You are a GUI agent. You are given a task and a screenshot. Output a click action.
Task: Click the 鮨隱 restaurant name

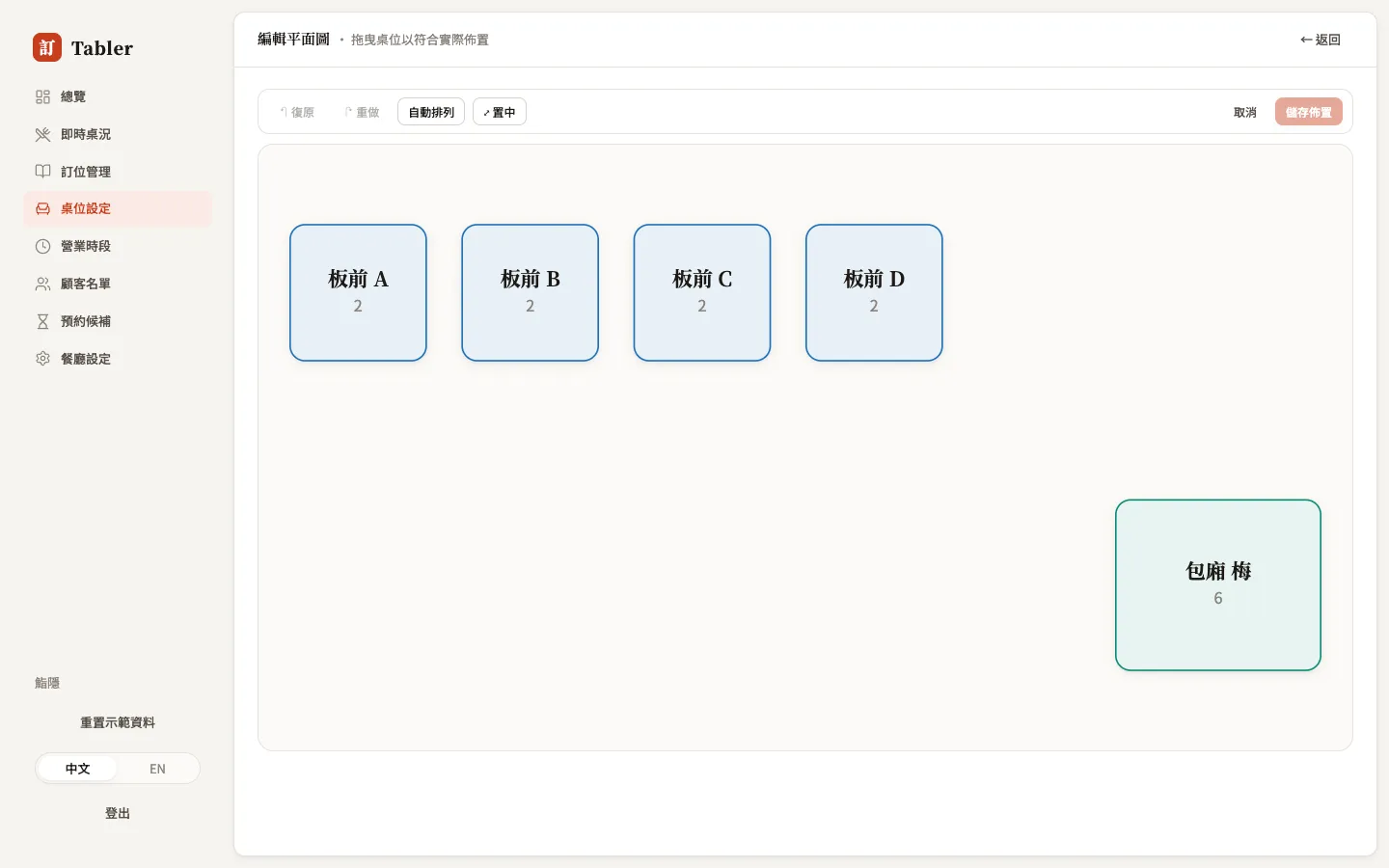(x=47, y=683)
